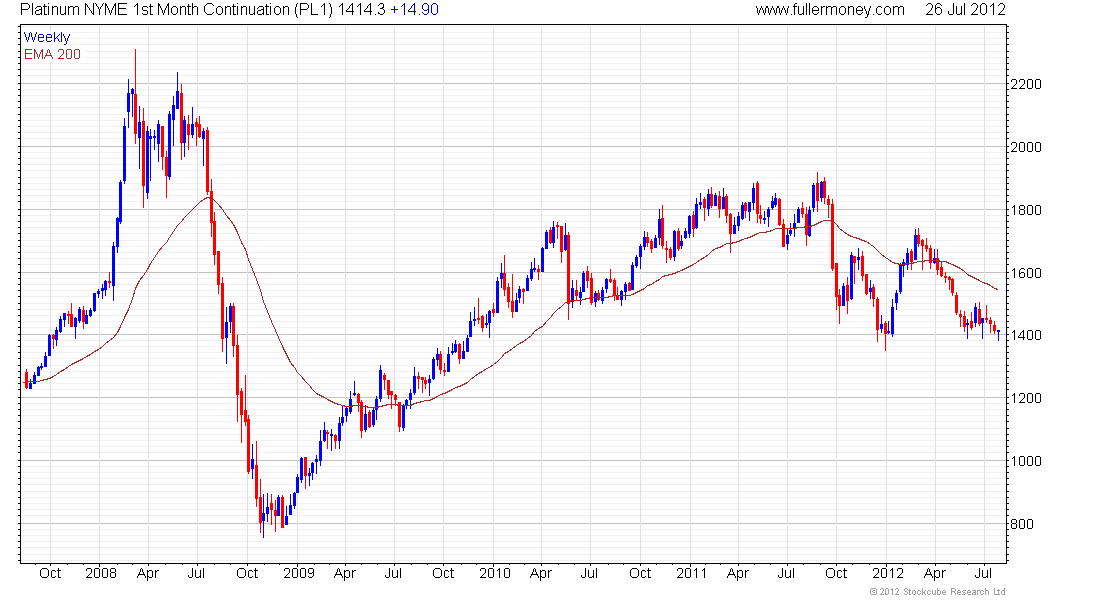Click the Stockcube Research Ltd copyright text
Screen dimensions: 1100x600
pyautogui.click(x=937, y=592)
